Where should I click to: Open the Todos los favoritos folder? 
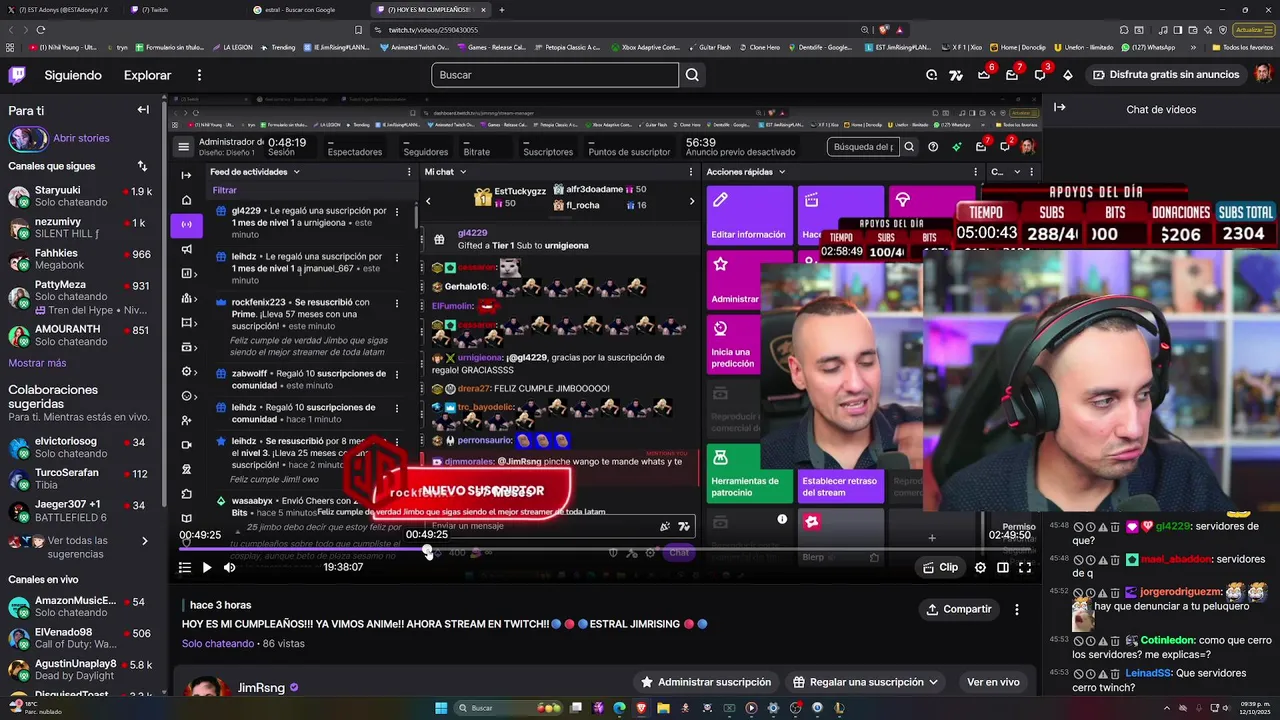(x=1242, y=47)
